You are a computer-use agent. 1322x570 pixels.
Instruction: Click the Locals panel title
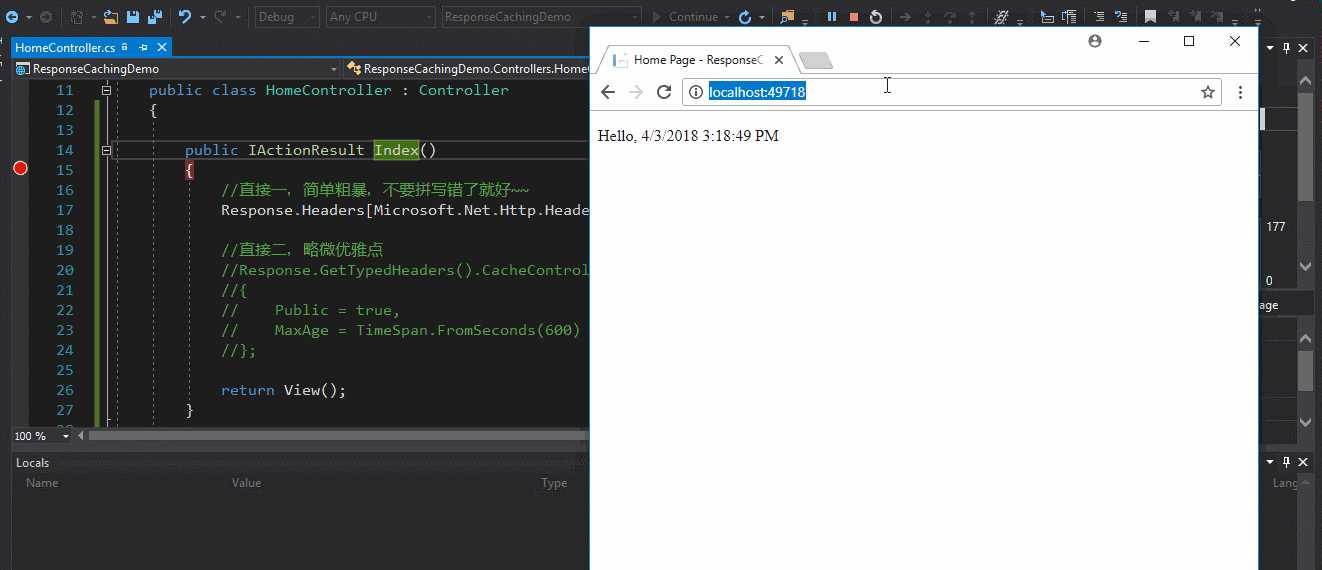(33, 463)
